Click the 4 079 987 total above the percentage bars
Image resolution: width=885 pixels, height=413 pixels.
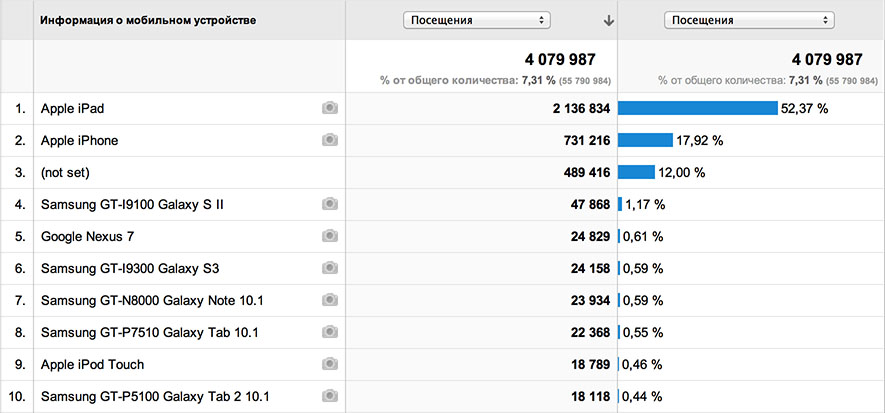coord(827,59)
